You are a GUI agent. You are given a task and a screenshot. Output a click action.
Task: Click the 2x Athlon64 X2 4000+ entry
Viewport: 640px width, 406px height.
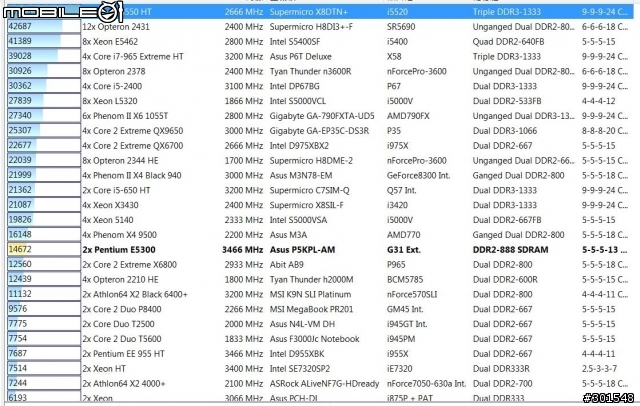(320, 384)
